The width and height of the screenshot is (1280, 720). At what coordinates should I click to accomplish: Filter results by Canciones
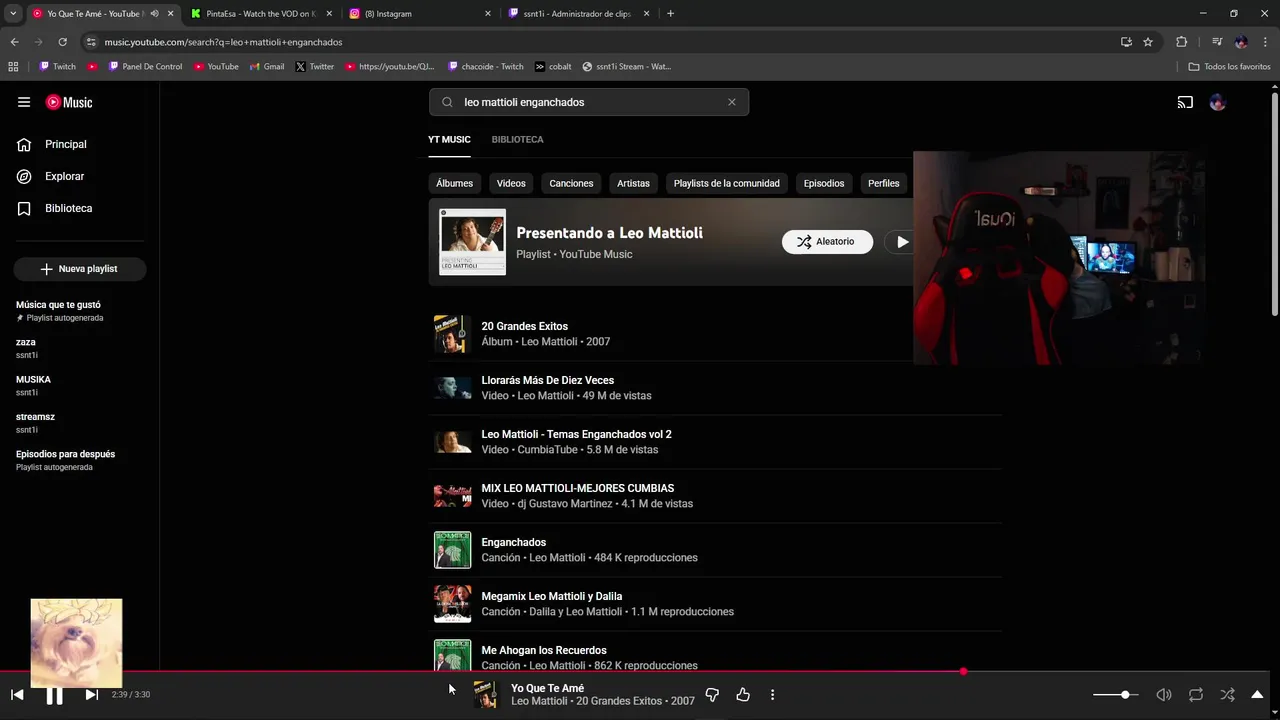click(x=571, y=183)
